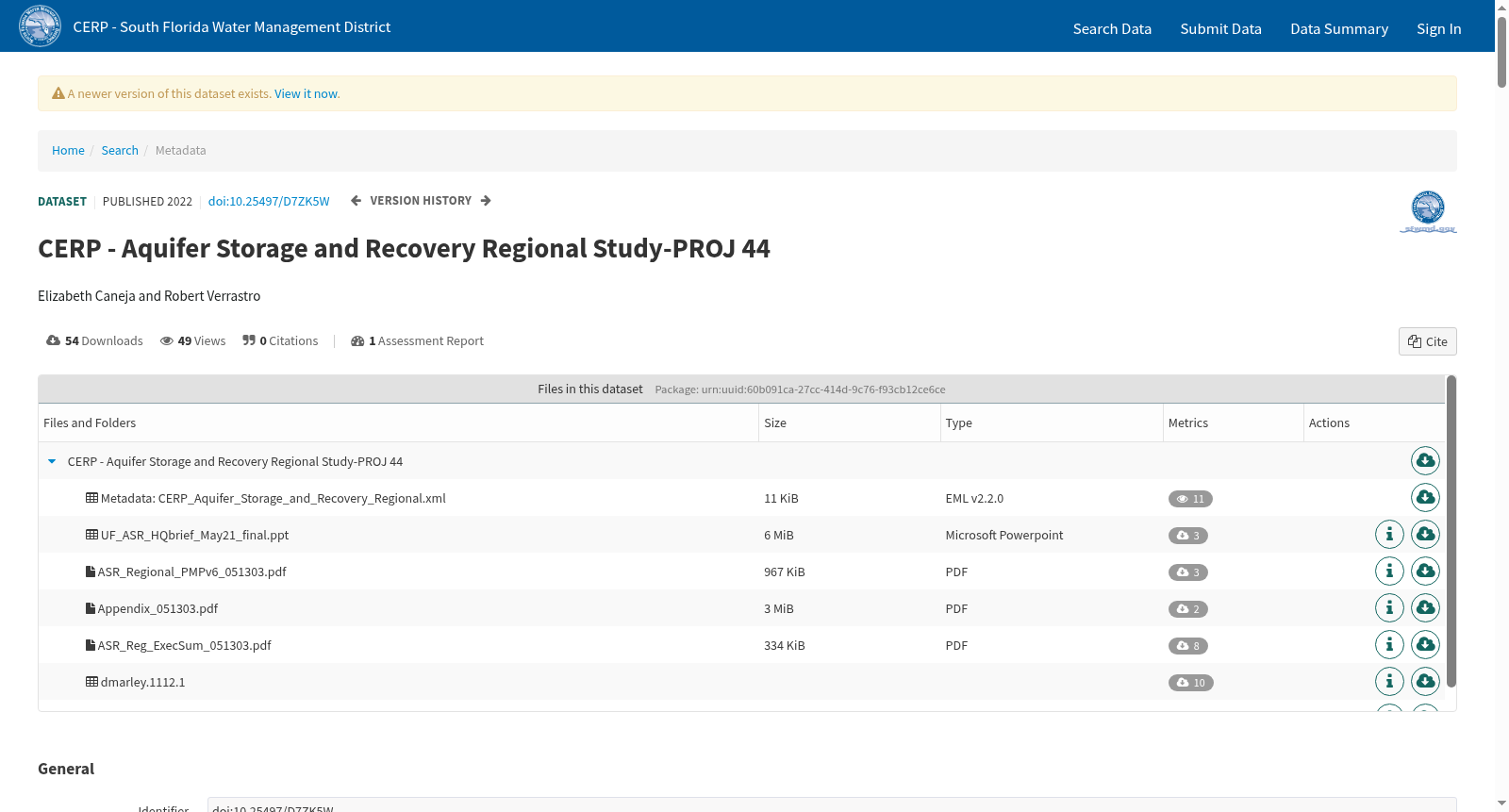Download the entire CERP dataset package
The image size is (1509, 812).
pyautogui.click(x=1425, y=460)
